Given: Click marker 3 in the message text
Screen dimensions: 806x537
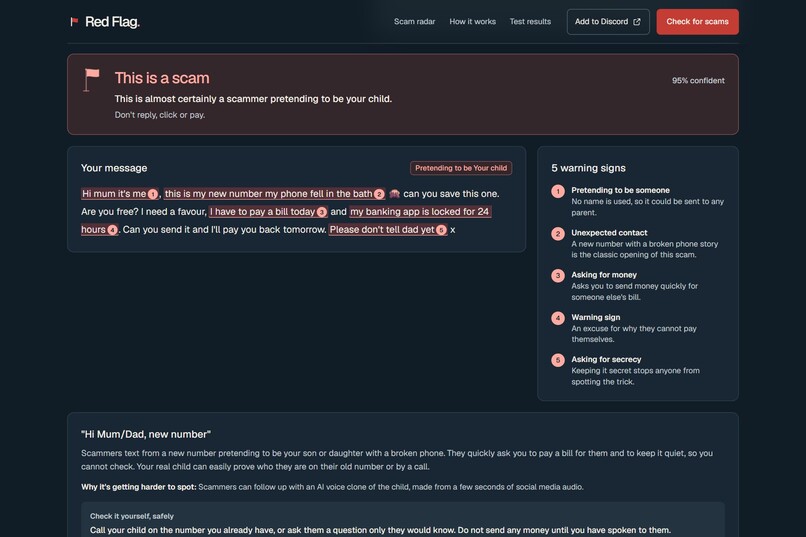Looking at the screenshot, I should 322,212.
